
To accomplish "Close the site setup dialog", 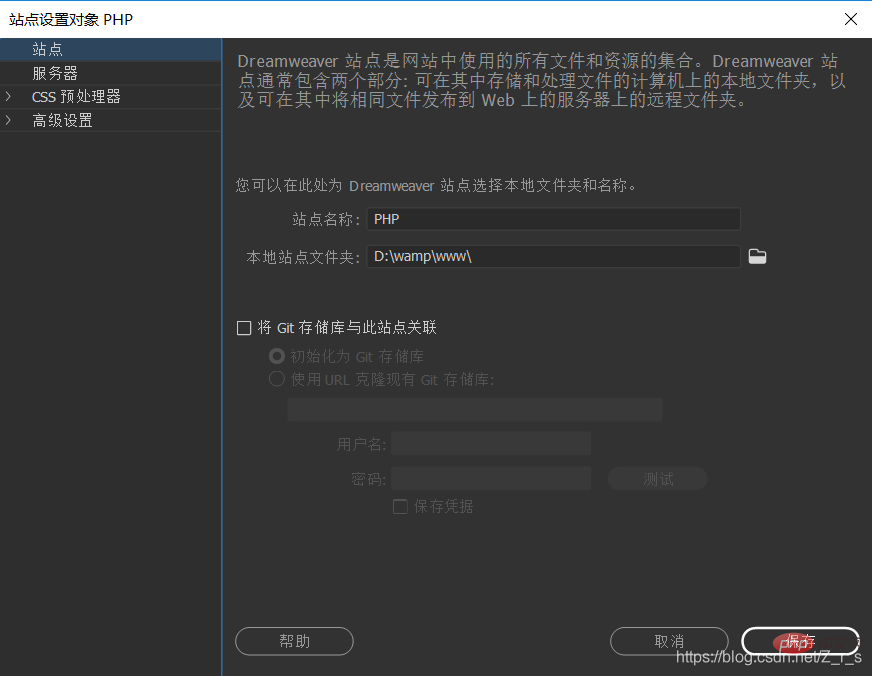I will [x=850, y=19].
